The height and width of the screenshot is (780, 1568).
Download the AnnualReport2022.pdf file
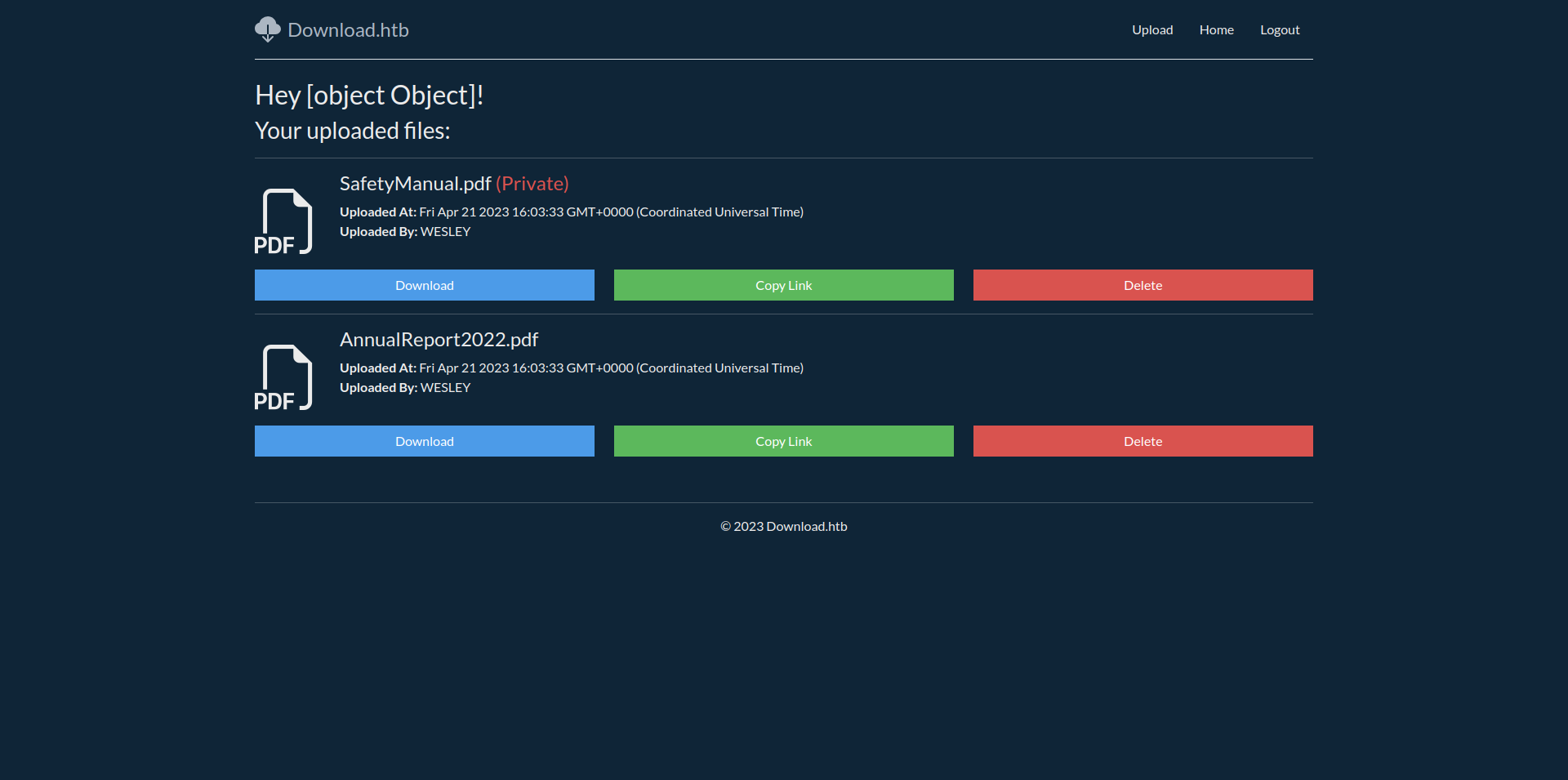click(x=424, y=441)
